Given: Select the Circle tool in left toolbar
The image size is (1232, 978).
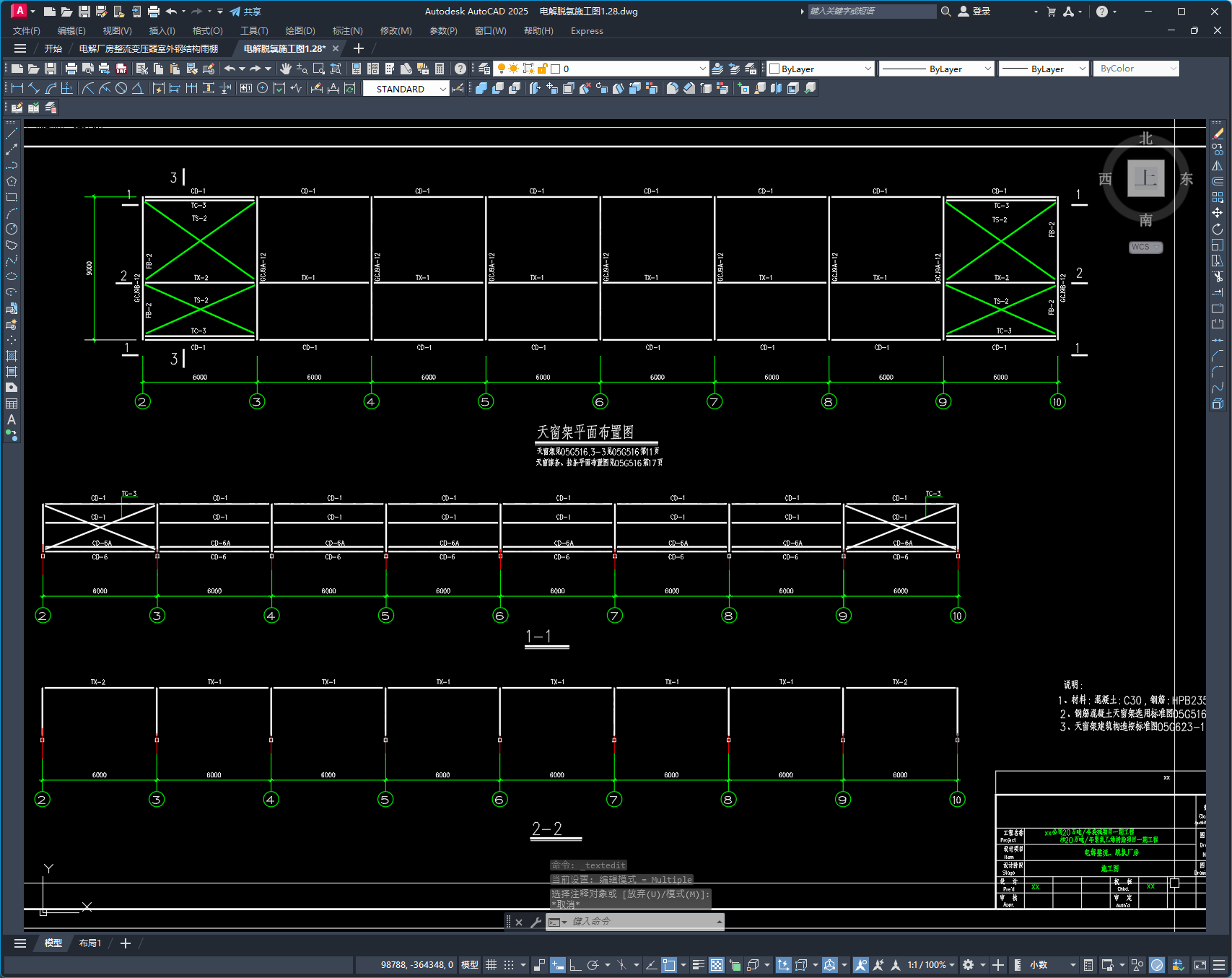Looking at the screenshot, I should point(12,229).
